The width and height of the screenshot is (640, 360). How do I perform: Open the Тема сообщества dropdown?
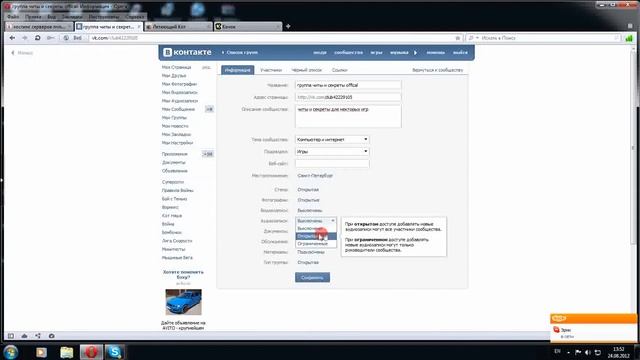332,140
